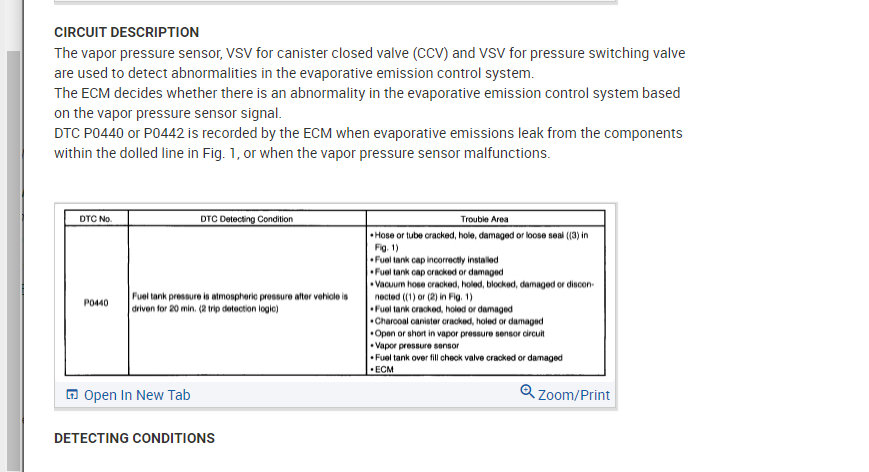869x472 pixels.
Task: Click the Zoom/Print link text
Action: (x=574, y=395)
